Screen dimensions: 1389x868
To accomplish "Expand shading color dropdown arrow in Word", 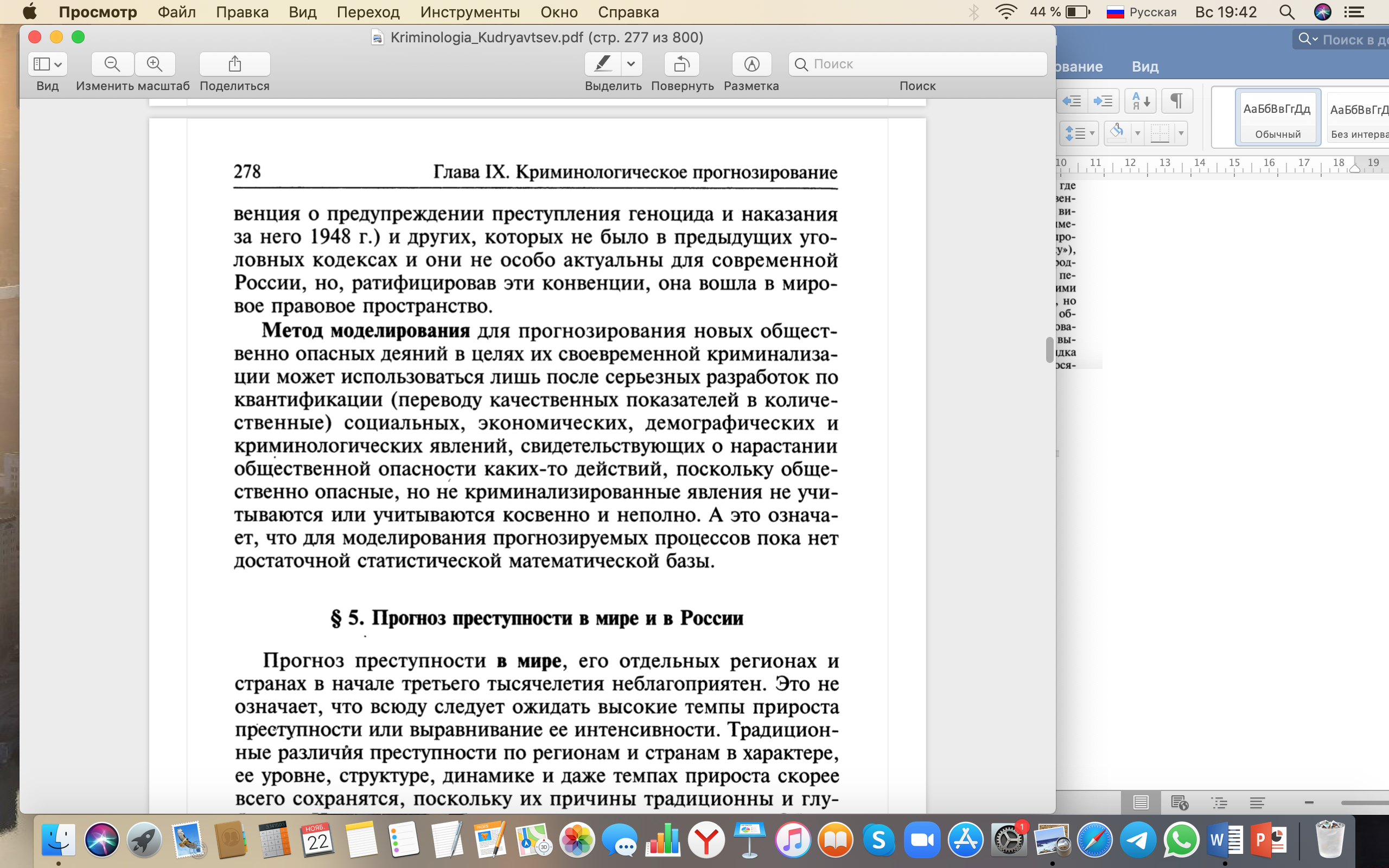I will 1138,133.
